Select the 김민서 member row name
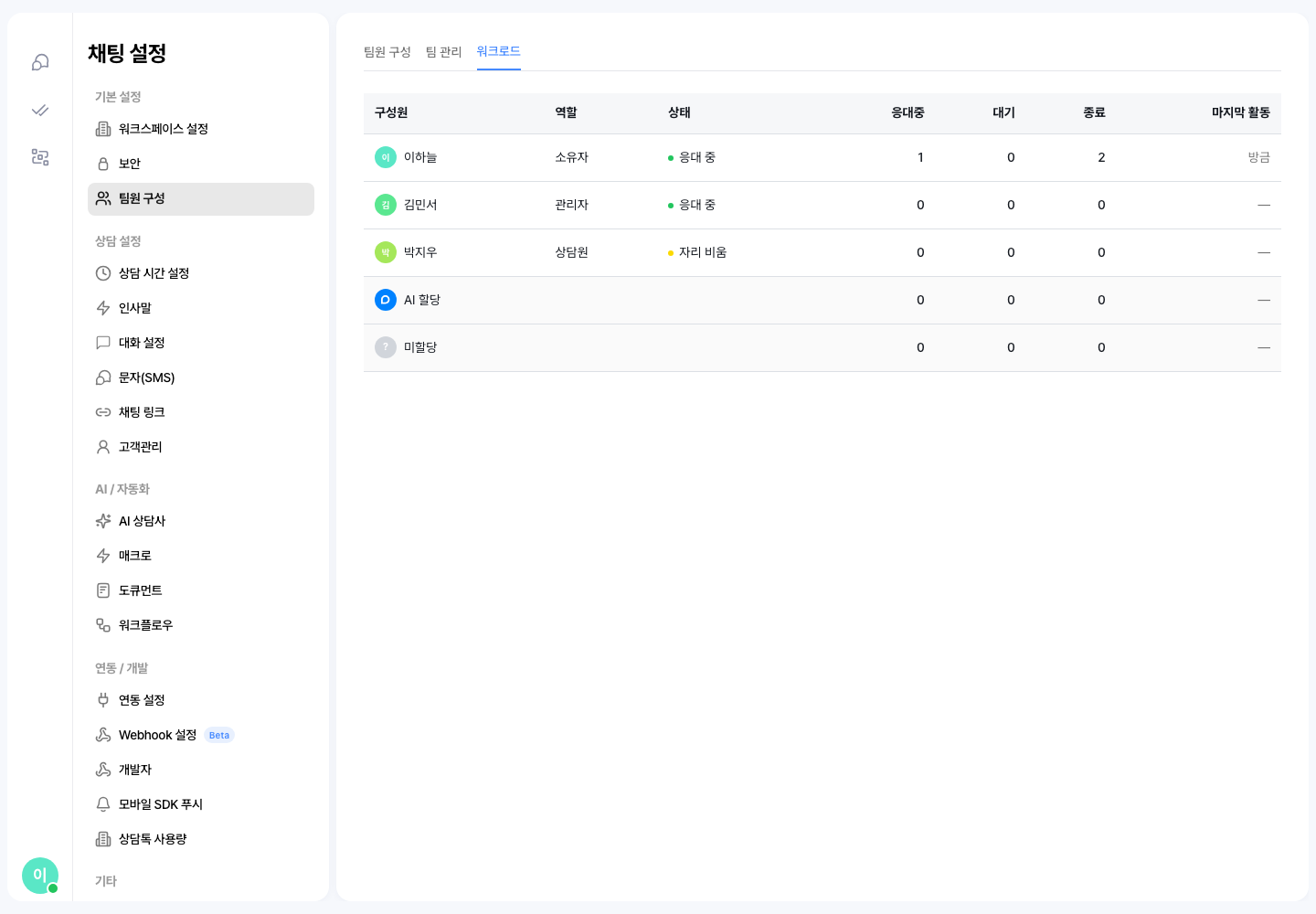Screen dimensions: 1316x914 [x=420, y=205]
